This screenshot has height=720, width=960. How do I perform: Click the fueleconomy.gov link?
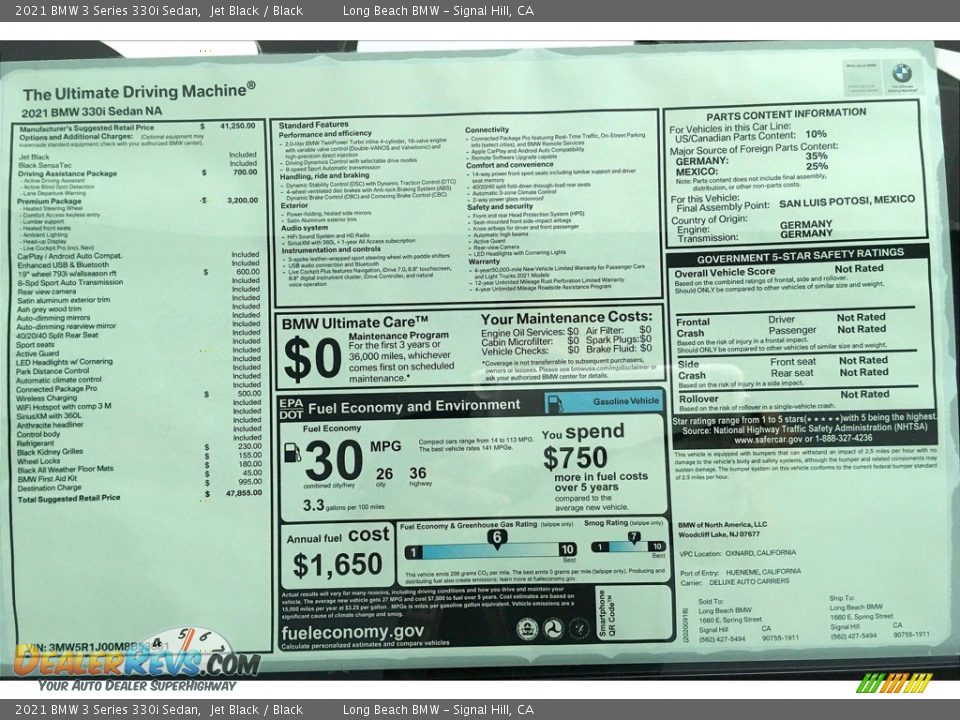tap(353, 632)
